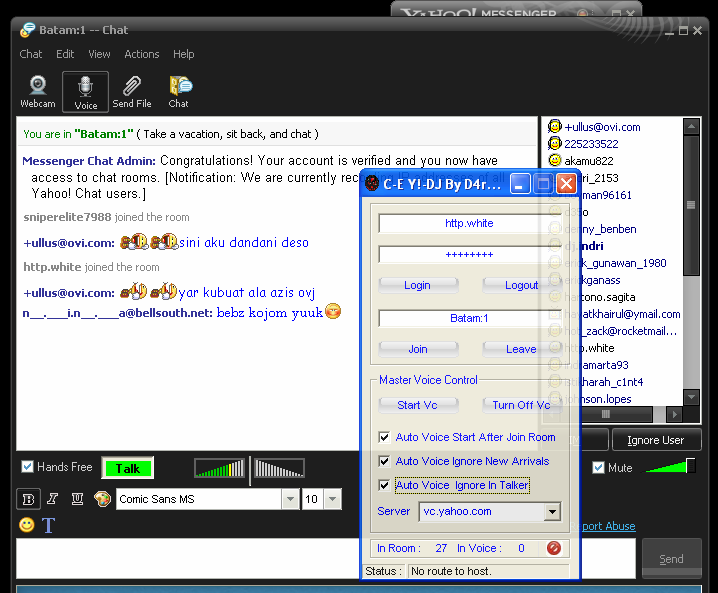Toggle bold text formatting

click(28, 499)
